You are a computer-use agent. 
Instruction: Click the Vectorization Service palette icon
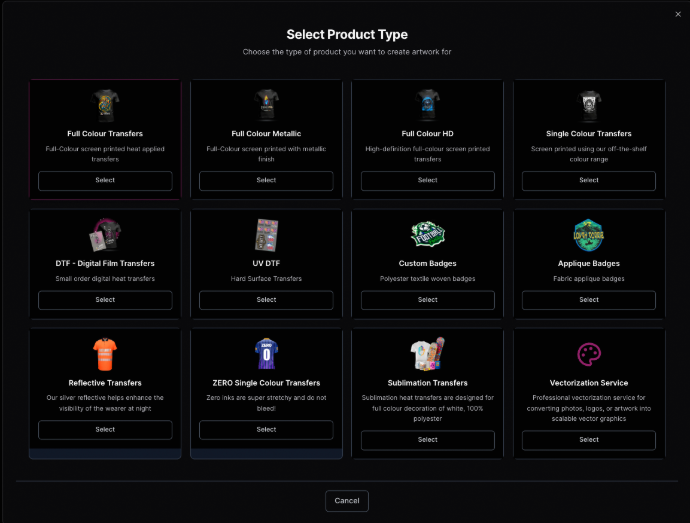point(589,354)
